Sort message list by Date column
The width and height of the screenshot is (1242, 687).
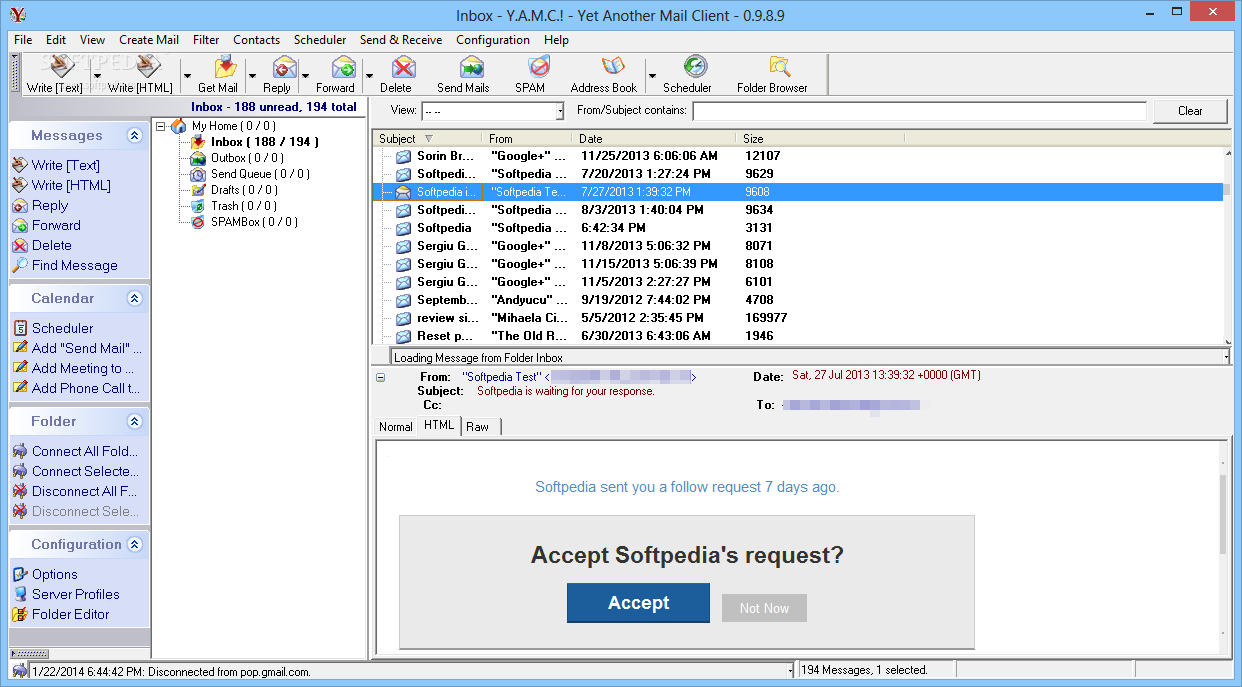click(x=654, y=139)
